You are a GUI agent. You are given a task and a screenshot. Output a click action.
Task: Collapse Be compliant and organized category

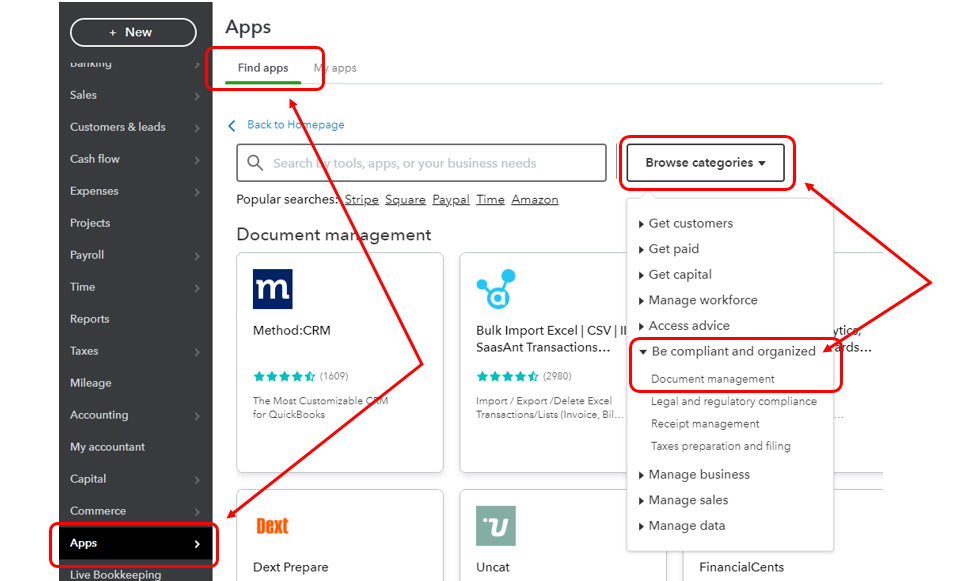732,351
